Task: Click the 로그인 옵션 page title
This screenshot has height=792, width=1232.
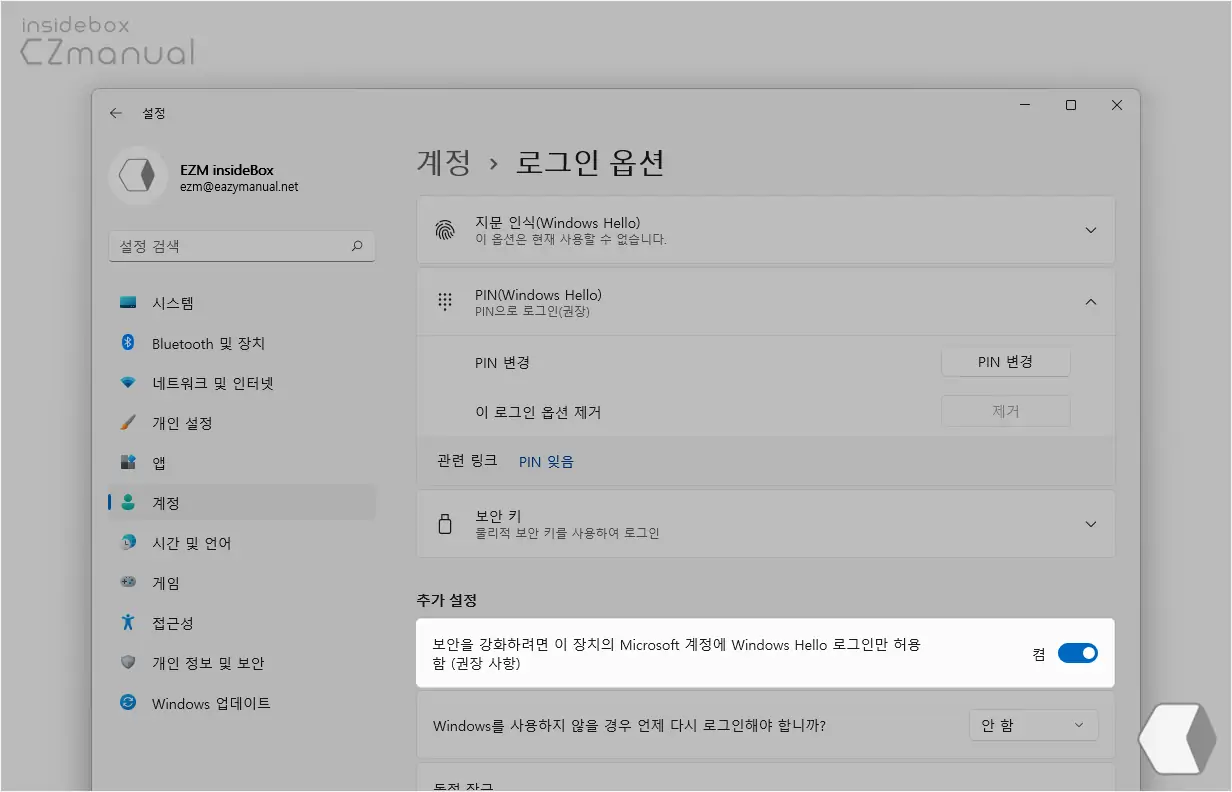Action: 590,162
